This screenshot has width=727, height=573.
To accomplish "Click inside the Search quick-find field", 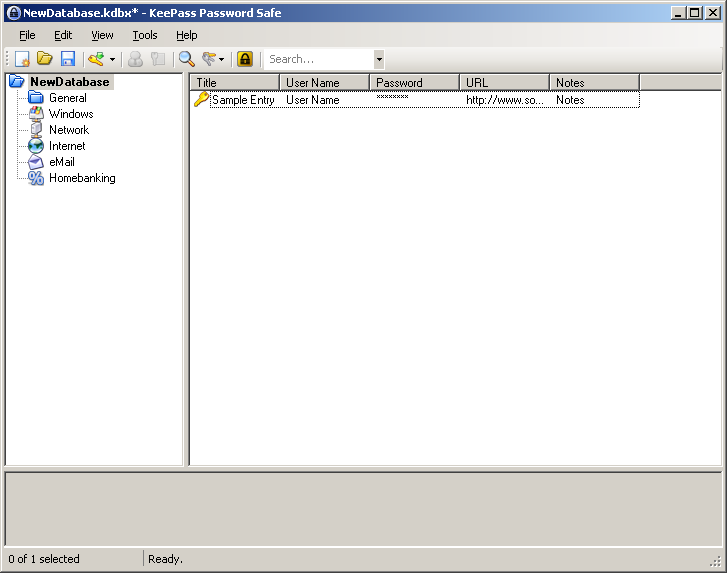I will pos(319,59).
